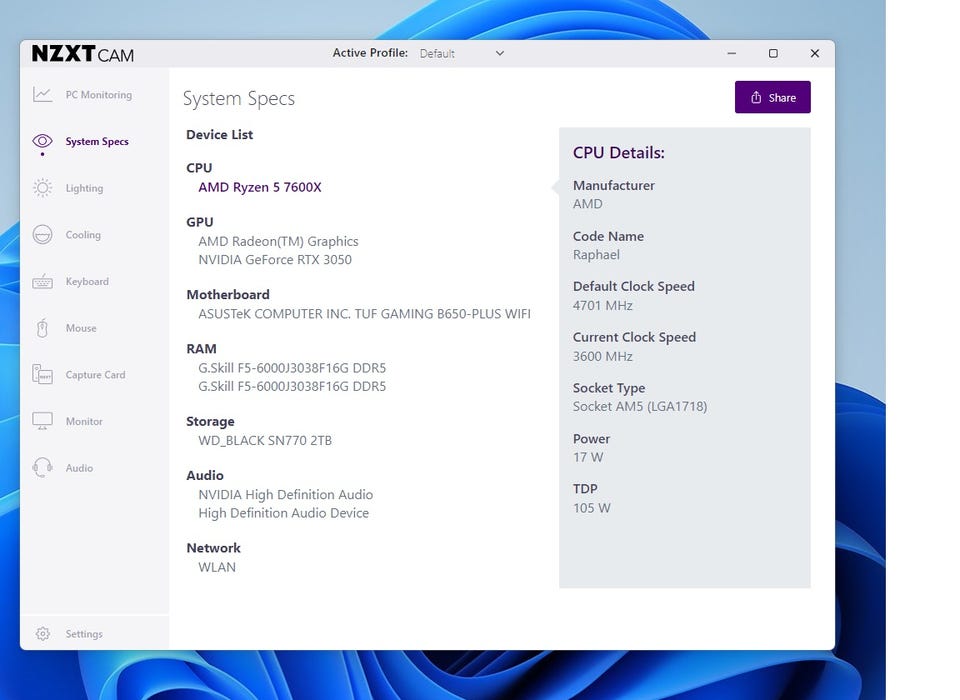Image resolution: width=960 pixels, height=700 pixels.
Task: Select the WLAN network entry
Action: point(217,567)
